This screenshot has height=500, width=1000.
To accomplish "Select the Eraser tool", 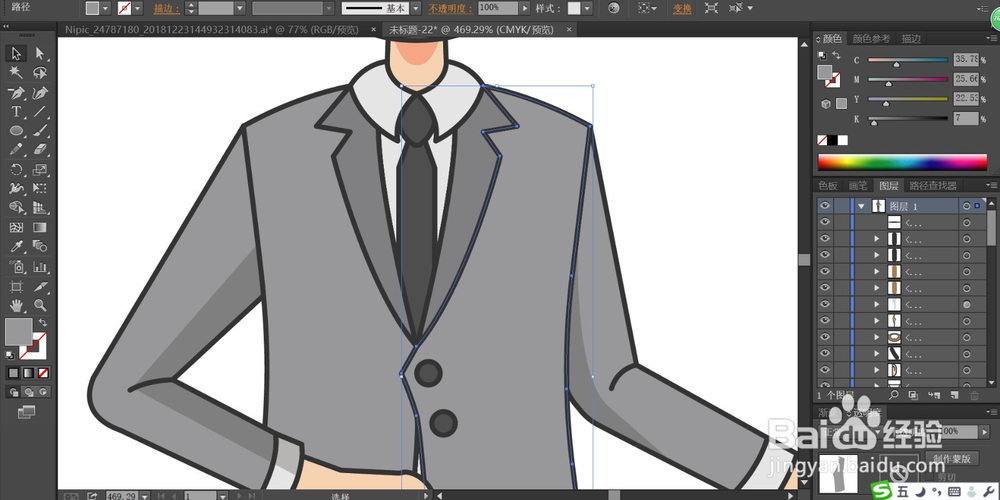I will [x=40, y=150].
